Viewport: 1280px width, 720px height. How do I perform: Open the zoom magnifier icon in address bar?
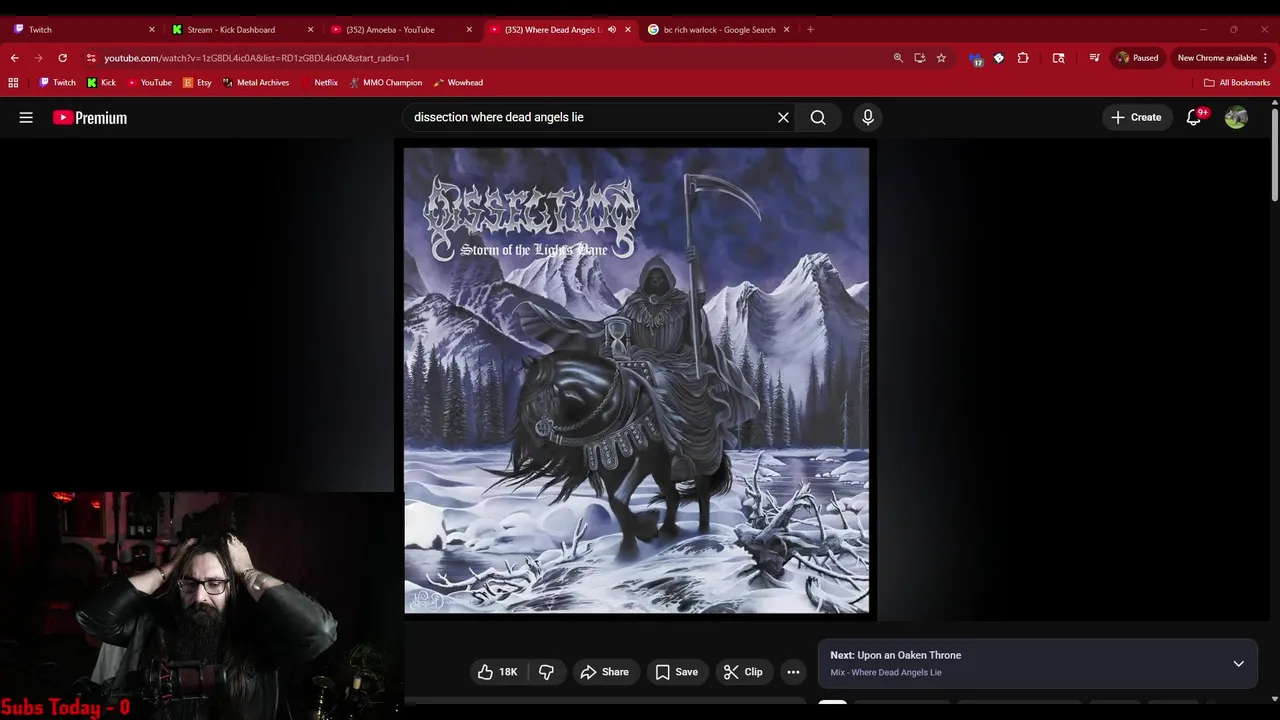point(898,58)
